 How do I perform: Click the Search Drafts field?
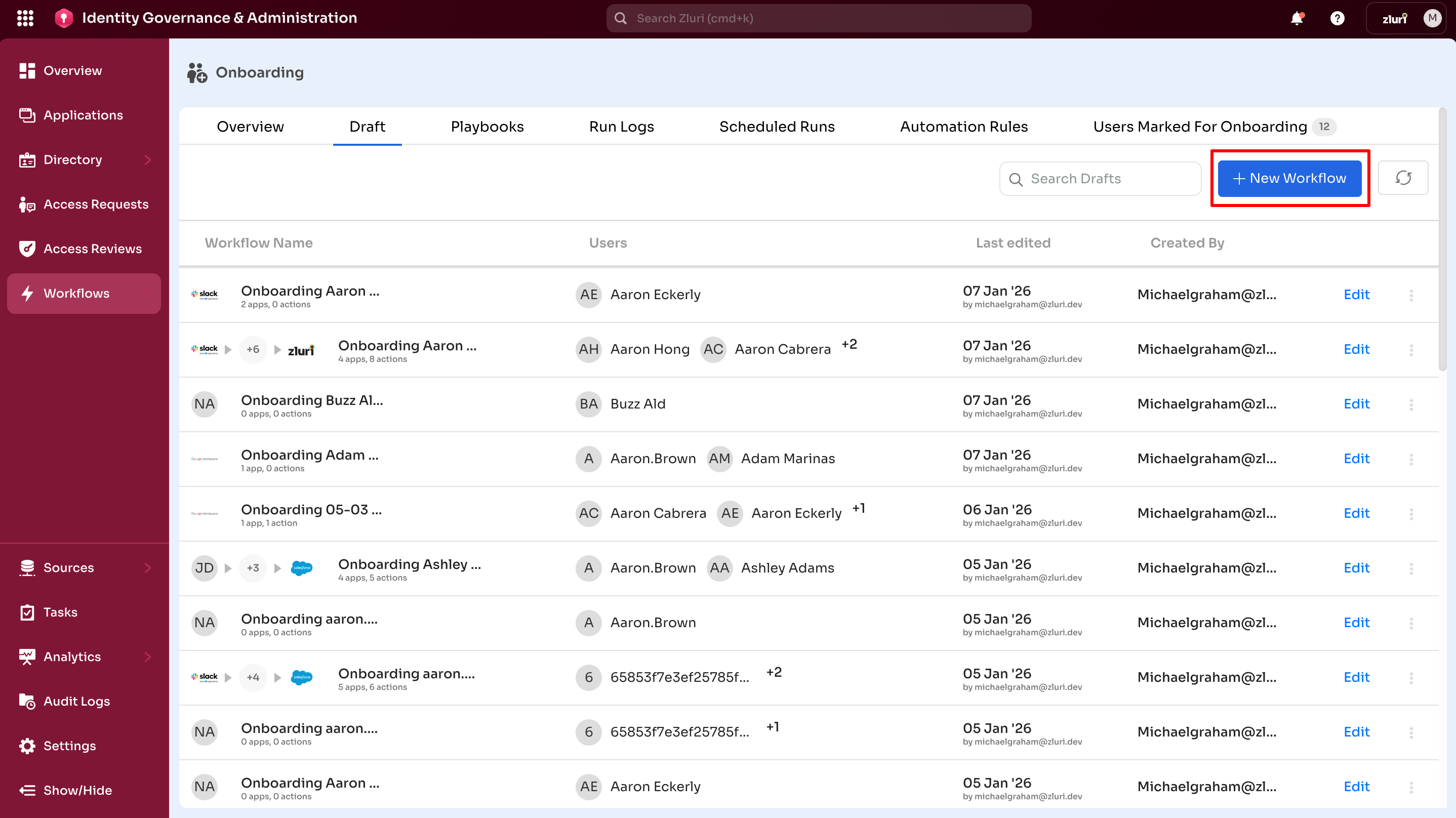(x=1100, y=178)
